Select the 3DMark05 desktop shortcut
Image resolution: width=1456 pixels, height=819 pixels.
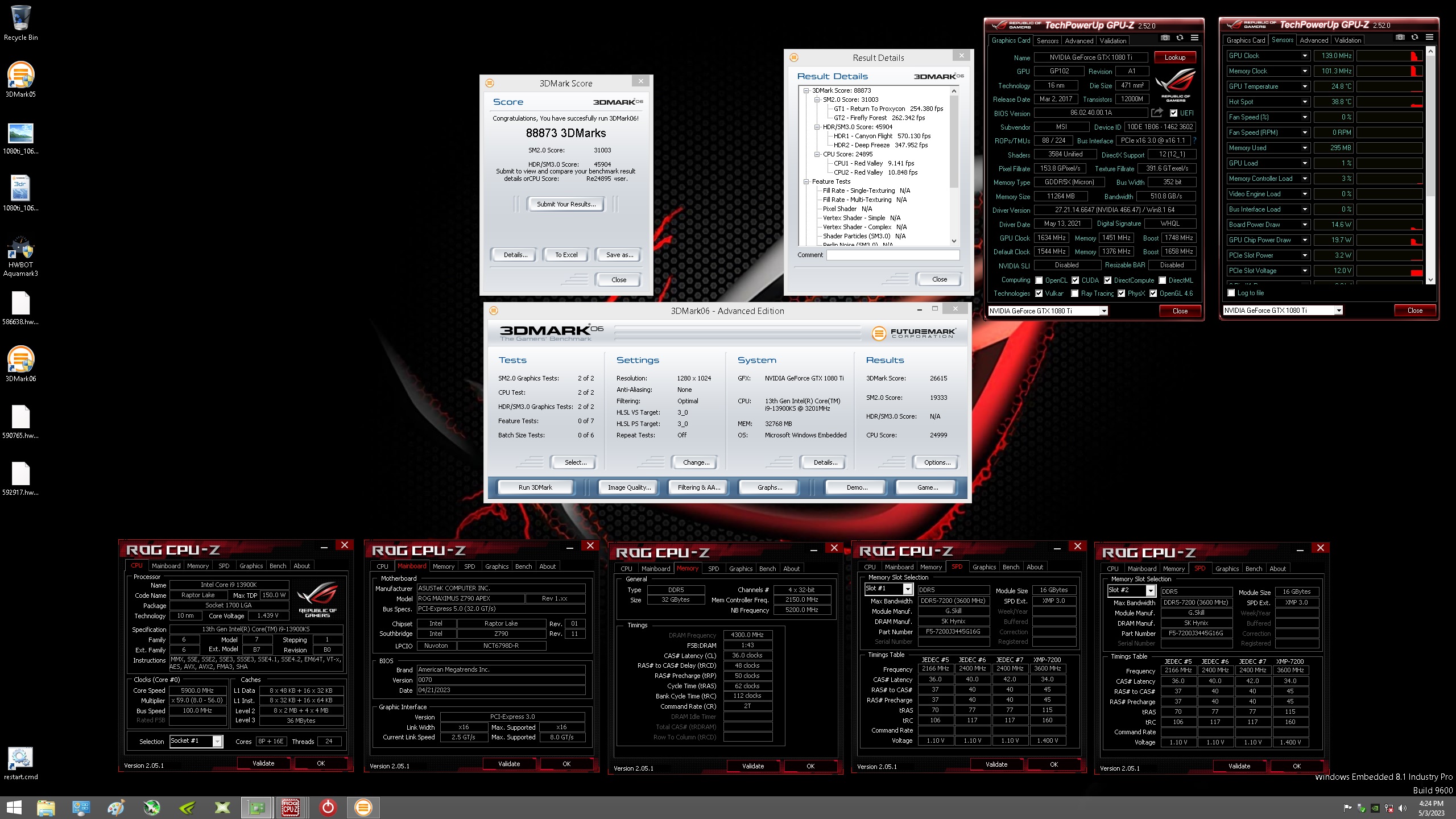coord(20,80)
